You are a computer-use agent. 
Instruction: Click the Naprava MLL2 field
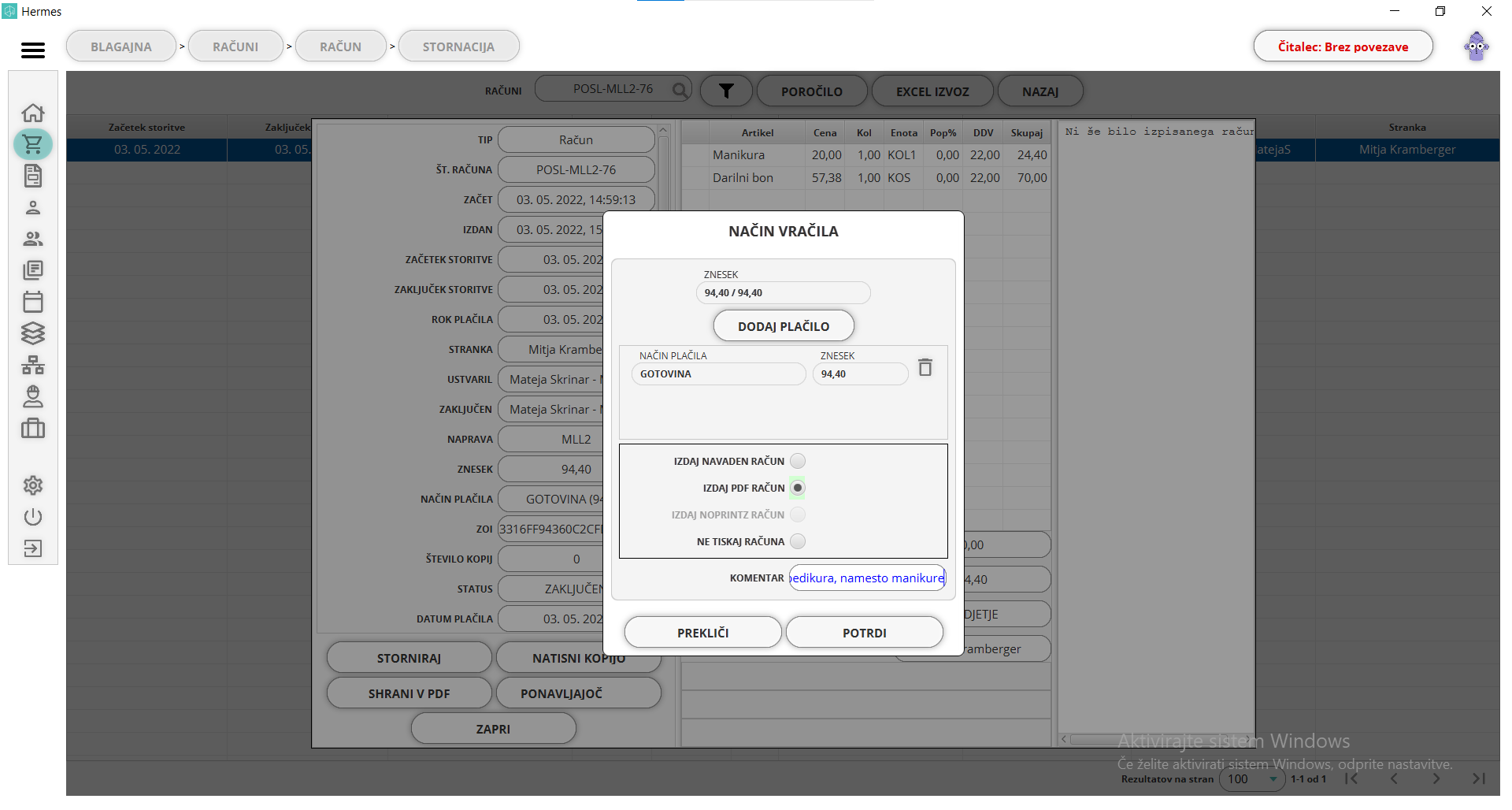pos(550,439)
